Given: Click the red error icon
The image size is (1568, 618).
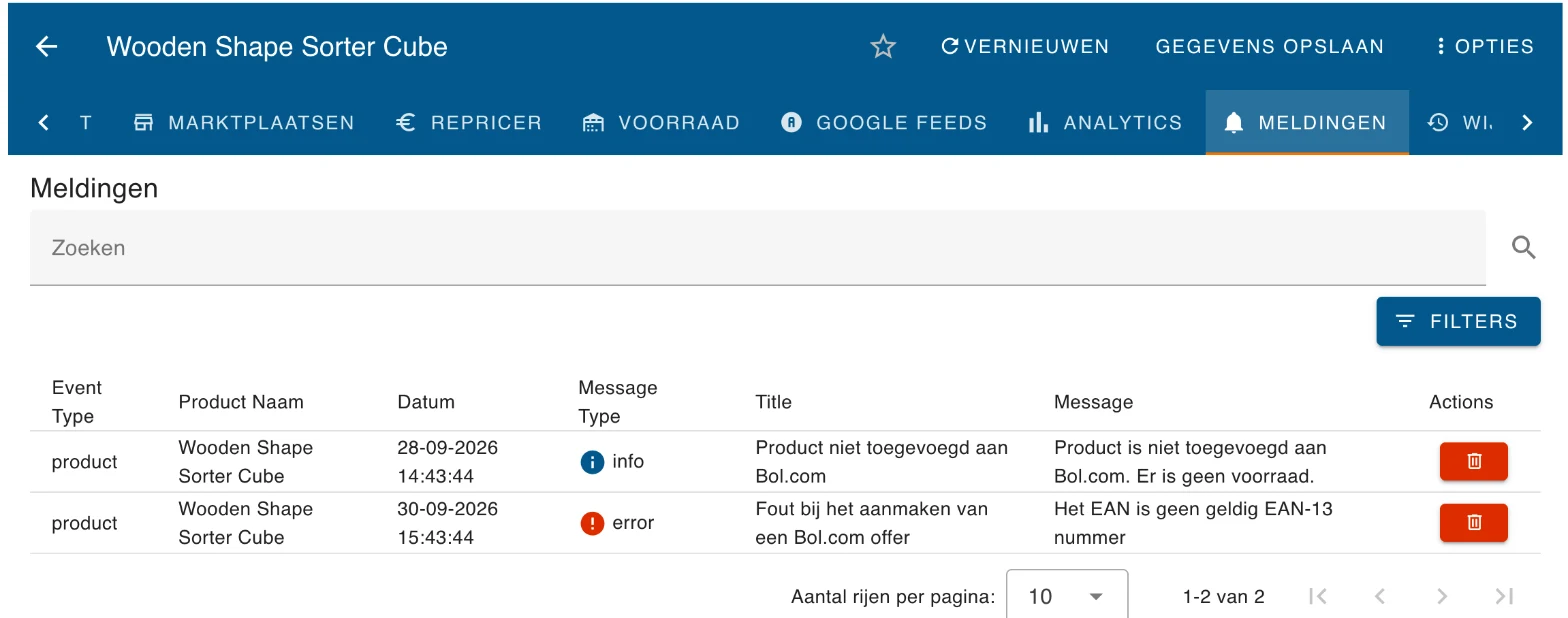Looking at the screenshot, I should tap(592, 523).
